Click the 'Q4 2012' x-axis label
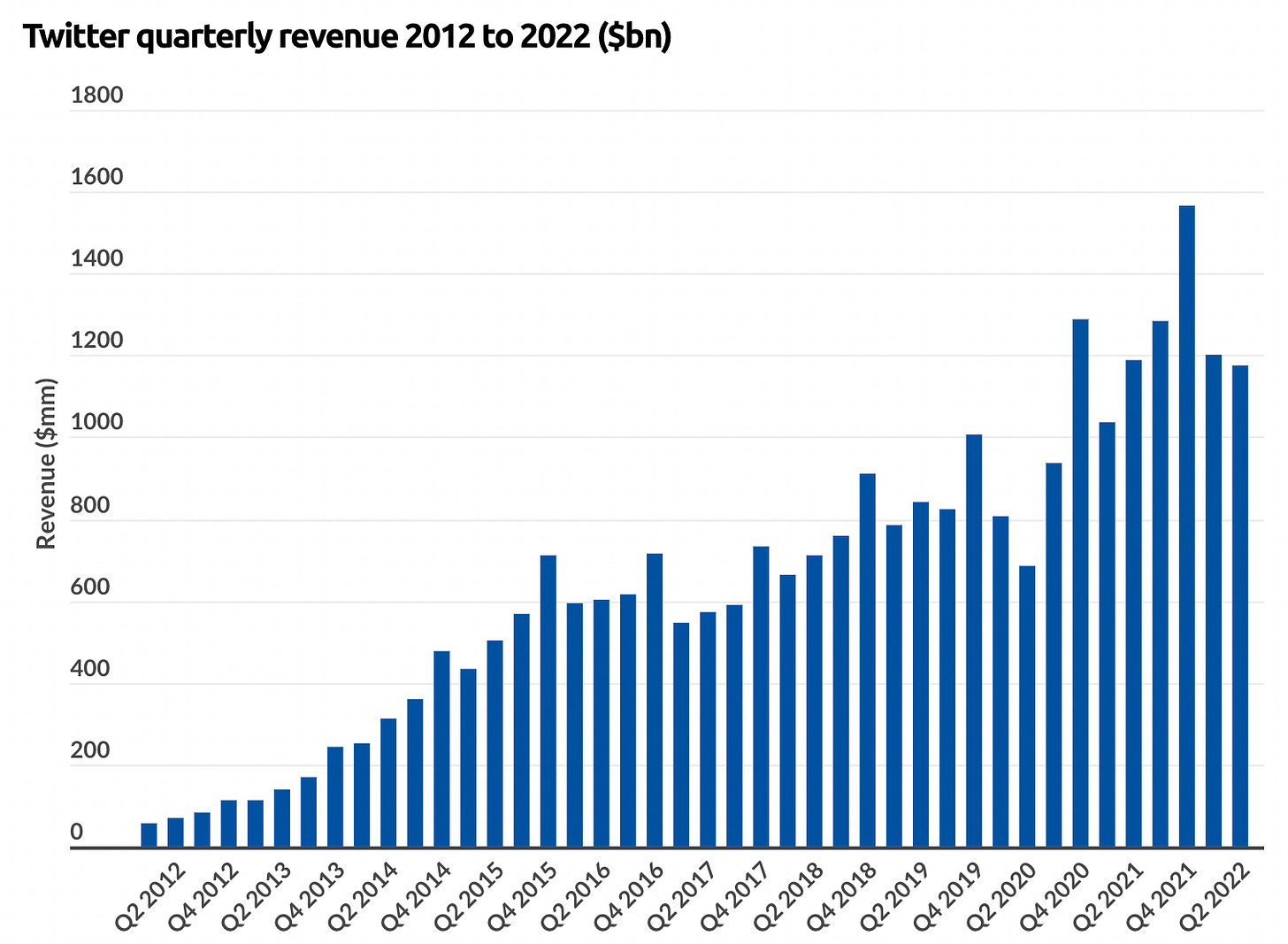Viewport: 1288px width, 944px height. (x=203, y=895)
